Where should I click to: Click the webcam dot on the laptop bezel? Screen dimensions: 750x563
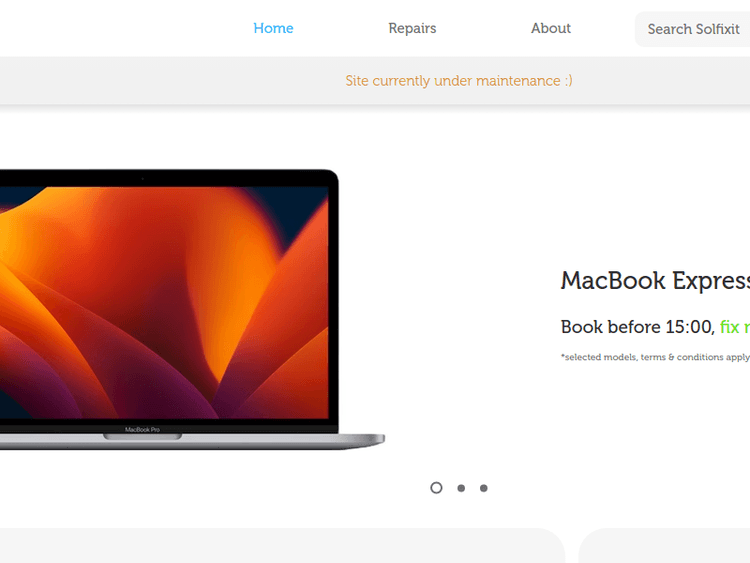pyautogui.click(x=143, y=178)
